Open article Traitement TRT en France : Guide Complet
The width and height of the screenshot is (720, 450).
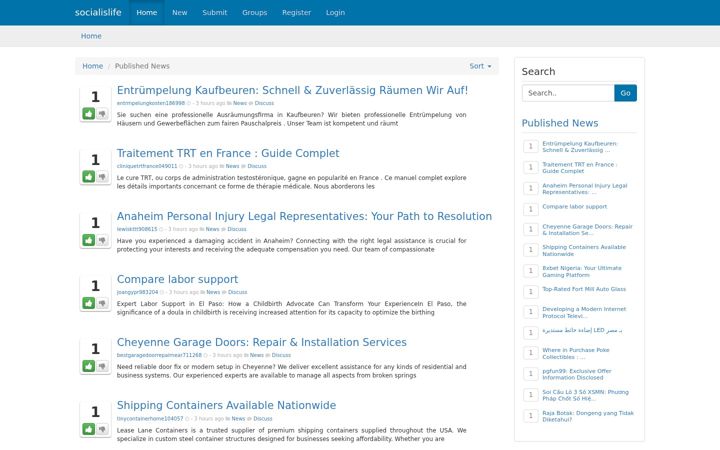click(x=228, y=153)
